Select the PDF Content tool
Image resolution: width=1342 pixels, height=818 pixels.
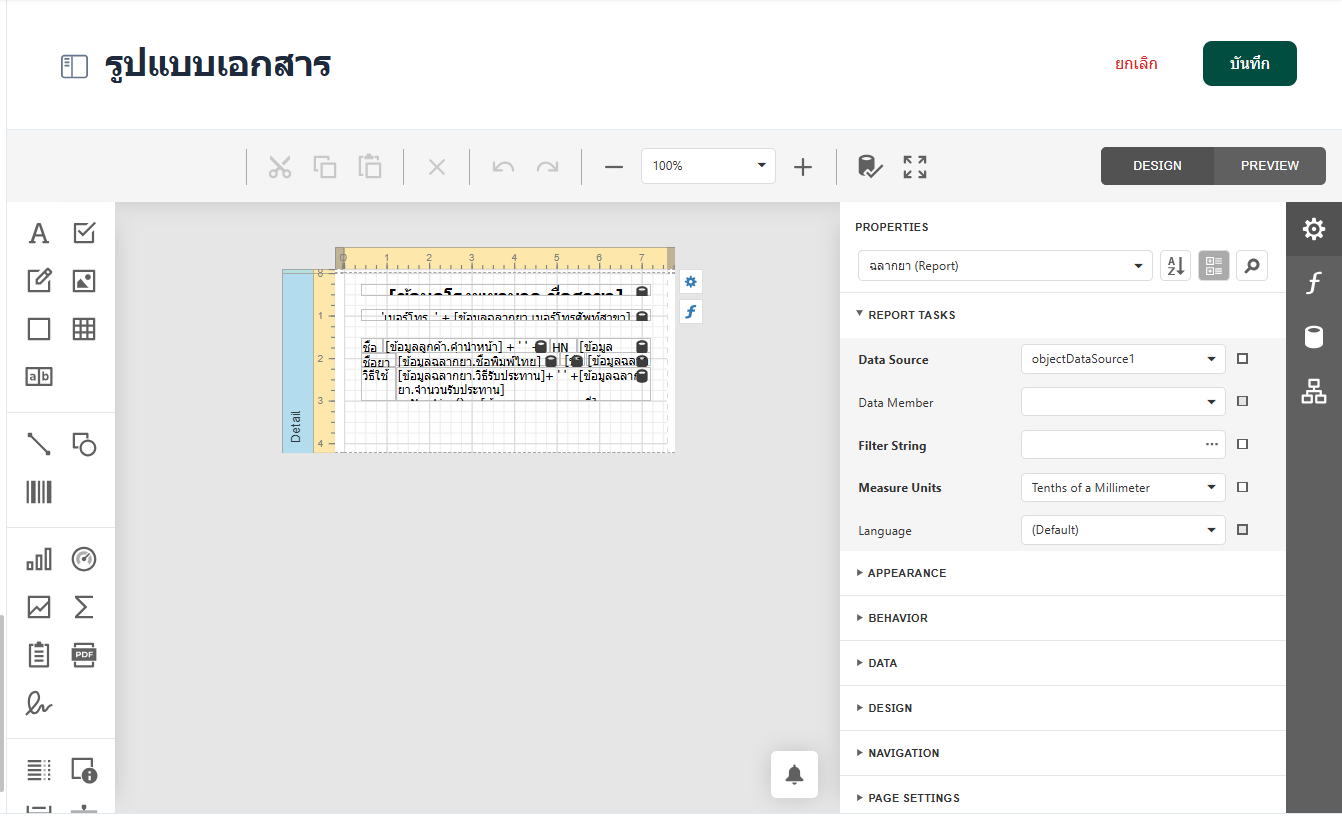pyautogui.click(x=84, y=655)
